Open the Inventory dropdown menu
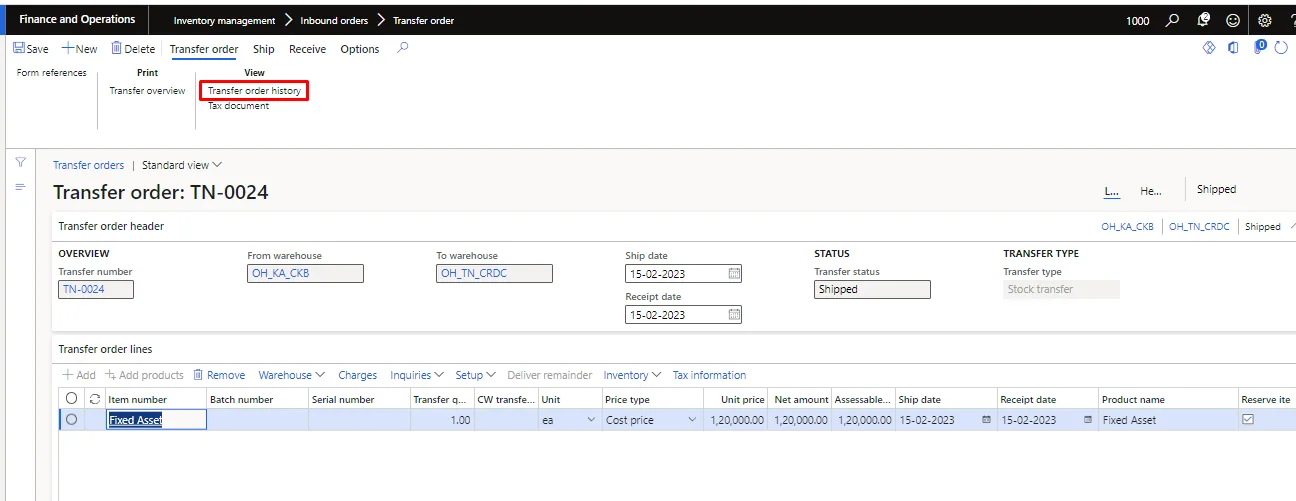The width and height of the screenshot is (1296, 501). coord(632,375)
